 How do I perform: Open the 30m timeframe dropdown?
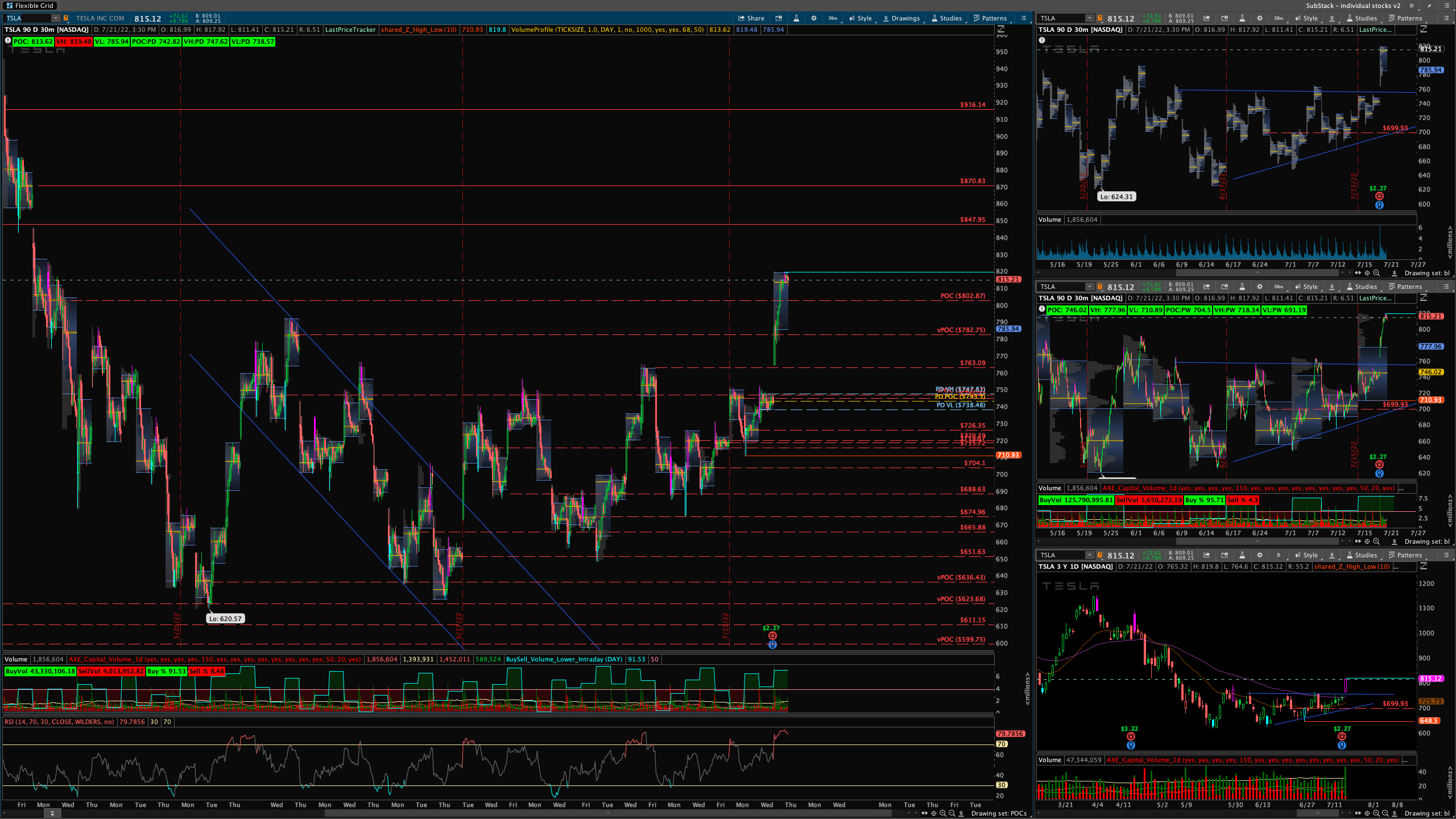tap(833, 18)
